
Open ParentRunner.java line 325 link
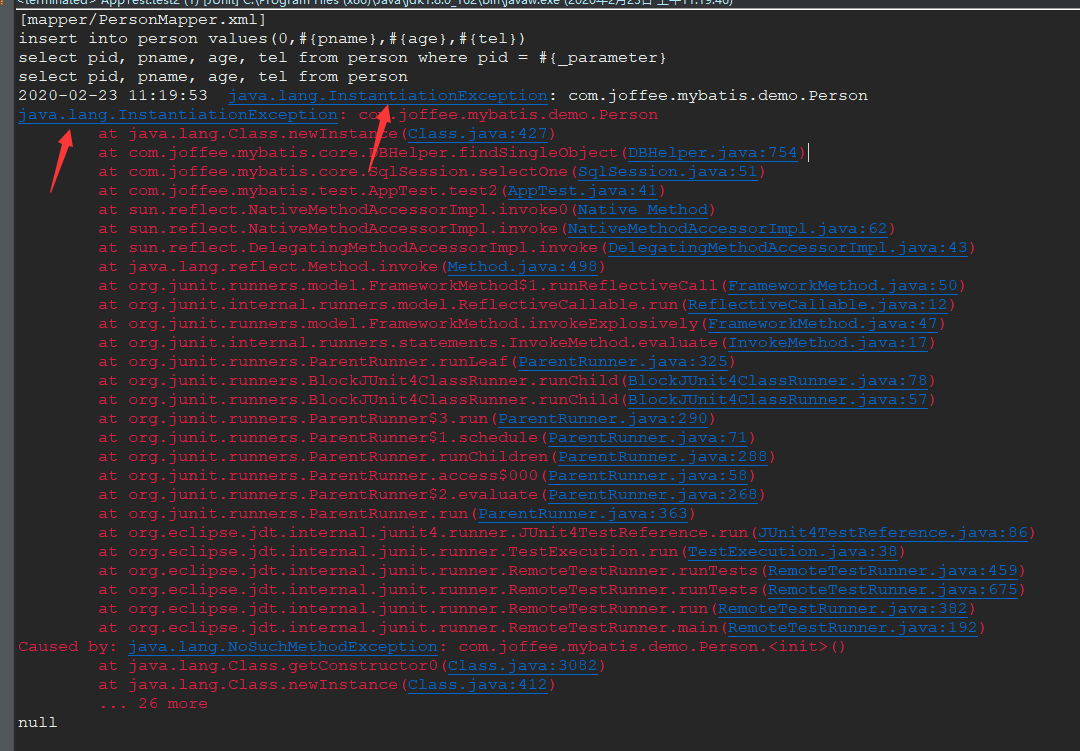(624, 361)
